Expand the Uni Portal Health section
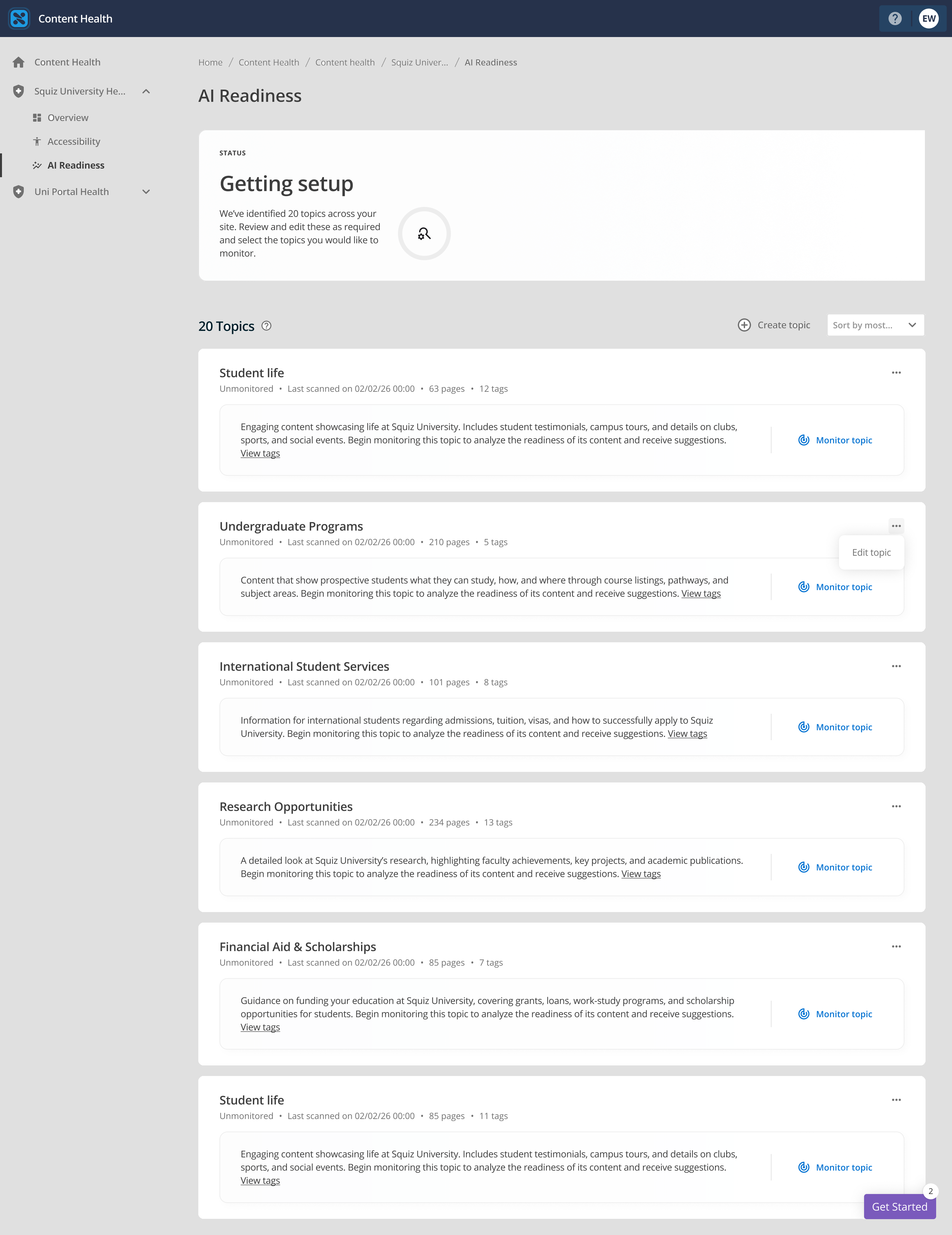This screenshot has height=1235, width=952. [146, 192]
